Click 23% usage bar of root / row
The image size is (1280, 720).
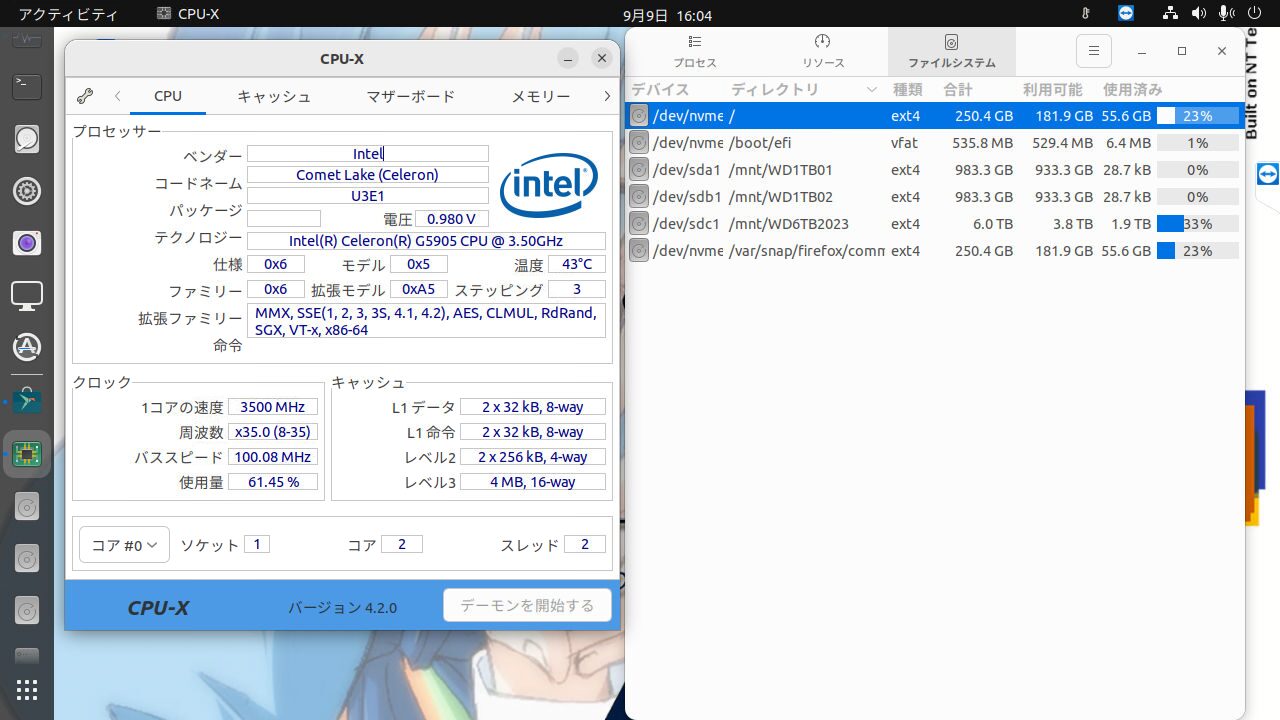tap(1197, 116)
